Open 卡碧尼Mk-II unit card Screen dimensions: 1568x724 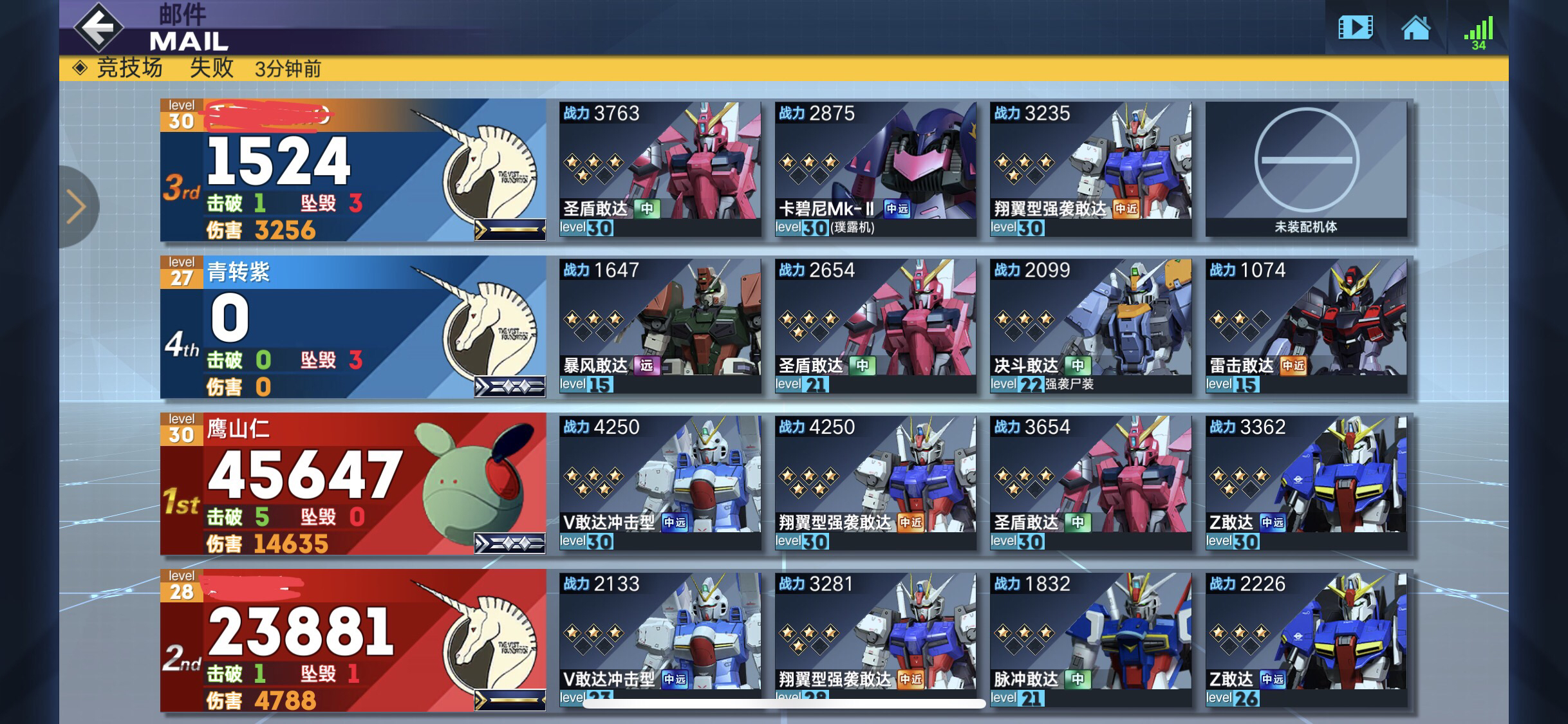[x=875, y=169]
